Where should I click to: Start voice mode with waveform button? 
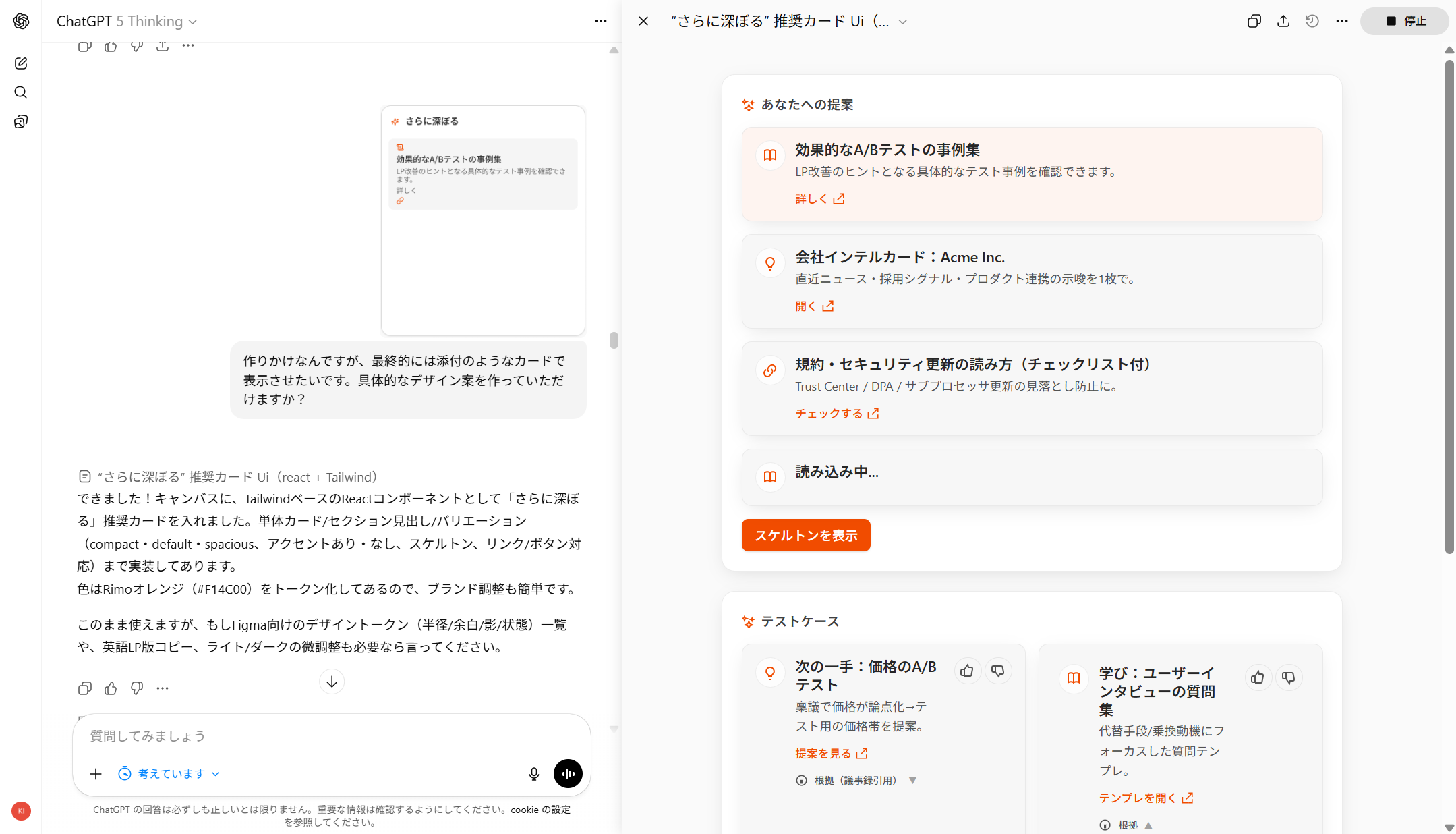568,774
